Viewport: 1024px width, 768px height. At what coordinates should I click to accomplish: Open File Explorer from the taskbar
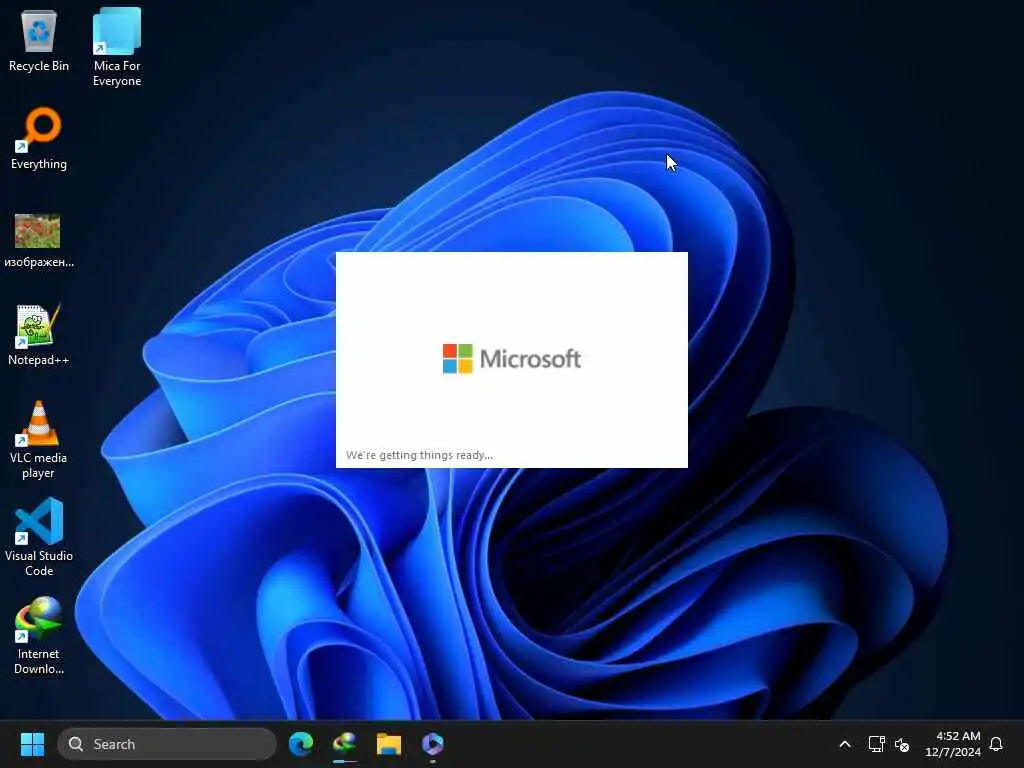point(389,744)
